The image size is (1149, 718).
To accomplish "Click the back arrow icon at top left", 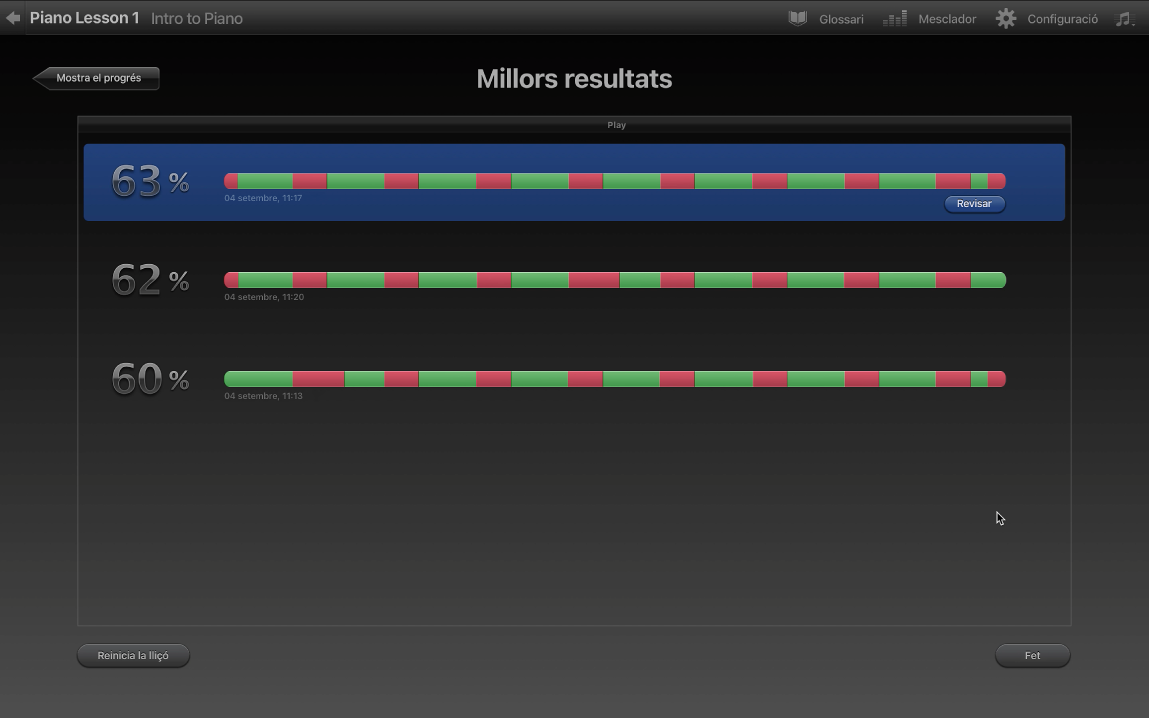I will (x=12, y=18).
